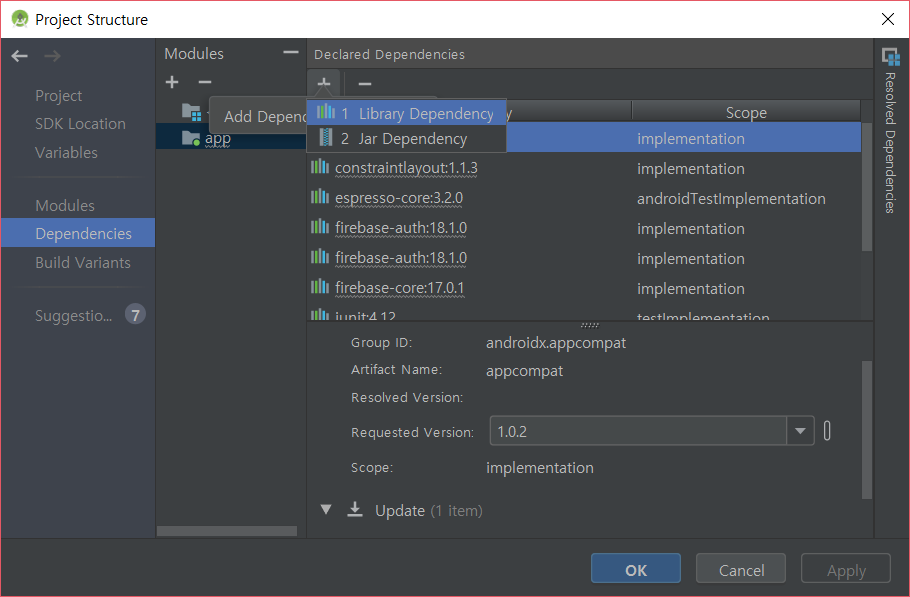Click the Update (1 item) label
Viewport: 910px width, 597px height.
tap(428, 511)
